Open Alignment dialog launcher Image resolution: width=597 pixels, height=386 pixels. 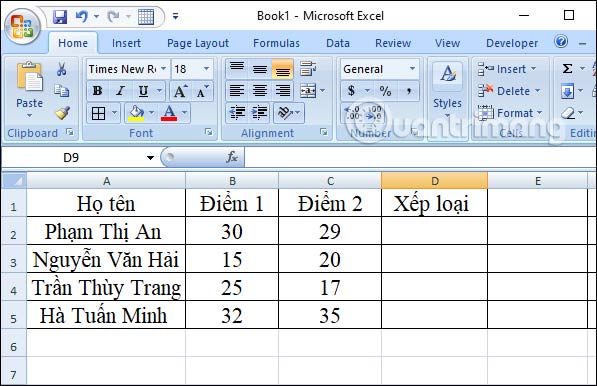[324, 132]
